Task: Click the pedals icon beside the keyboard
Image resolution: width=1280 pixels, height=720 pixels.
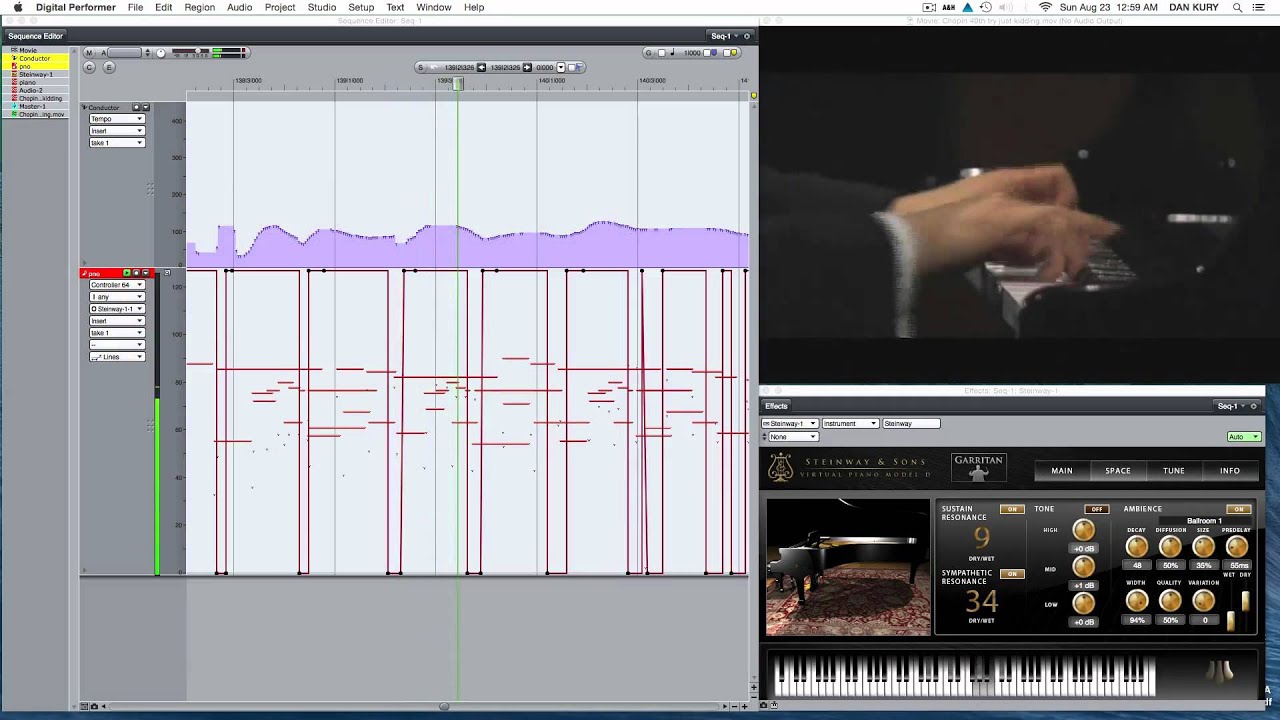Action: (1219, 671)
